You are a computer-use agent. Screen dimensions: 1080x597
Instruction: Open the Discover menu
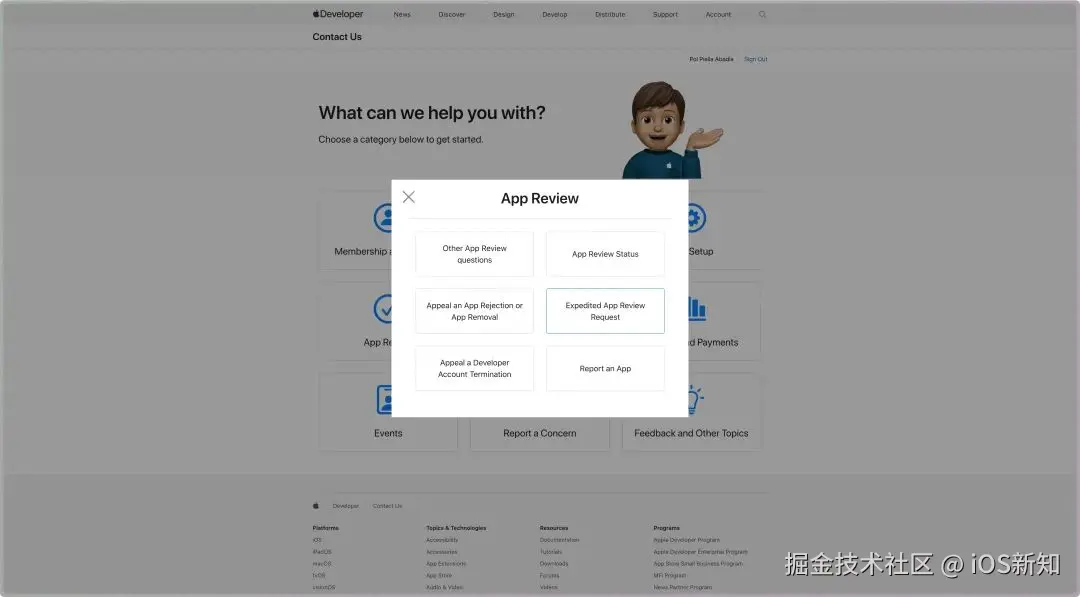452,14
